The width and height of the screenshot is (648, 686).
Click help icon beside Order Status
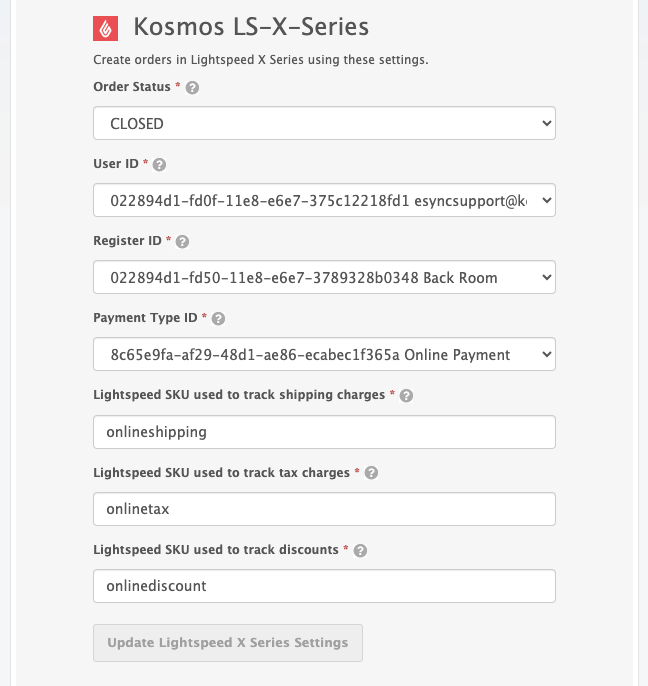pos(193,88)
